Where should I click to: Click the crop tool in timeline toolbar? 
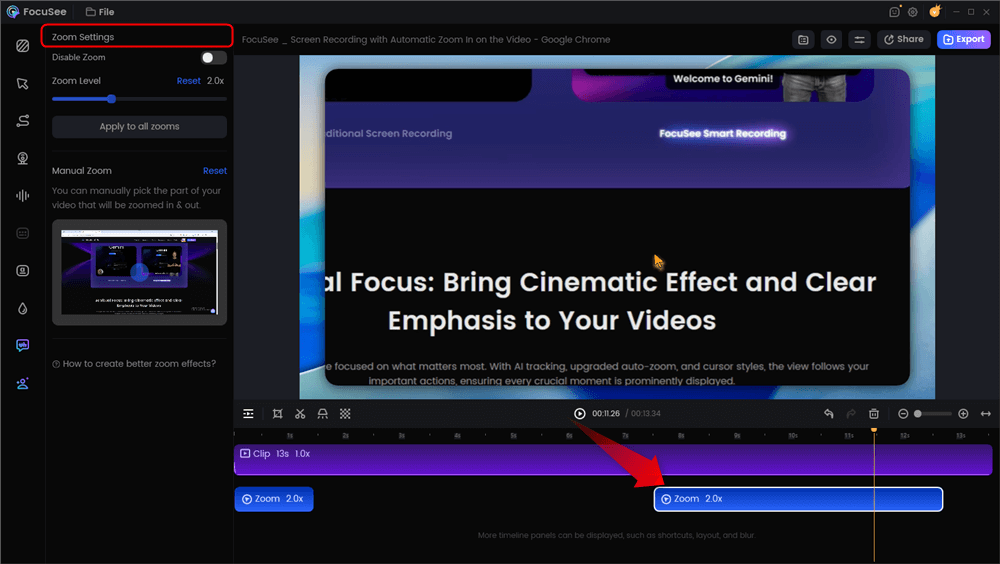pyautogui.click(x=277, y=414)
